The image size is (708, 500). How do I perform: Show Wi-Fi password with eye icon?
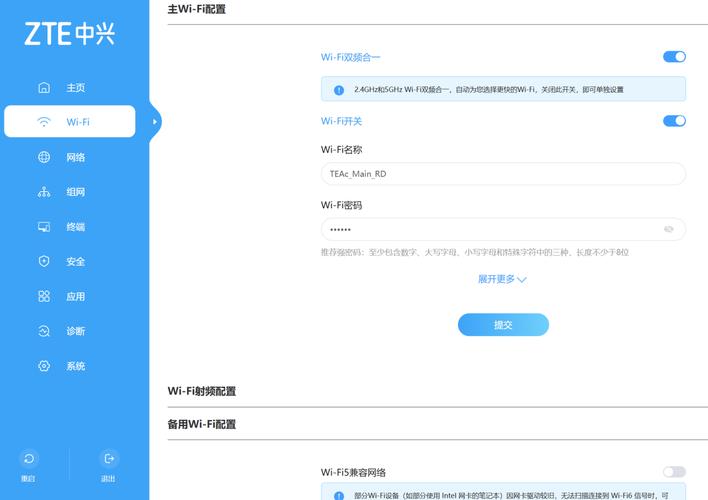tap(668, 230)
